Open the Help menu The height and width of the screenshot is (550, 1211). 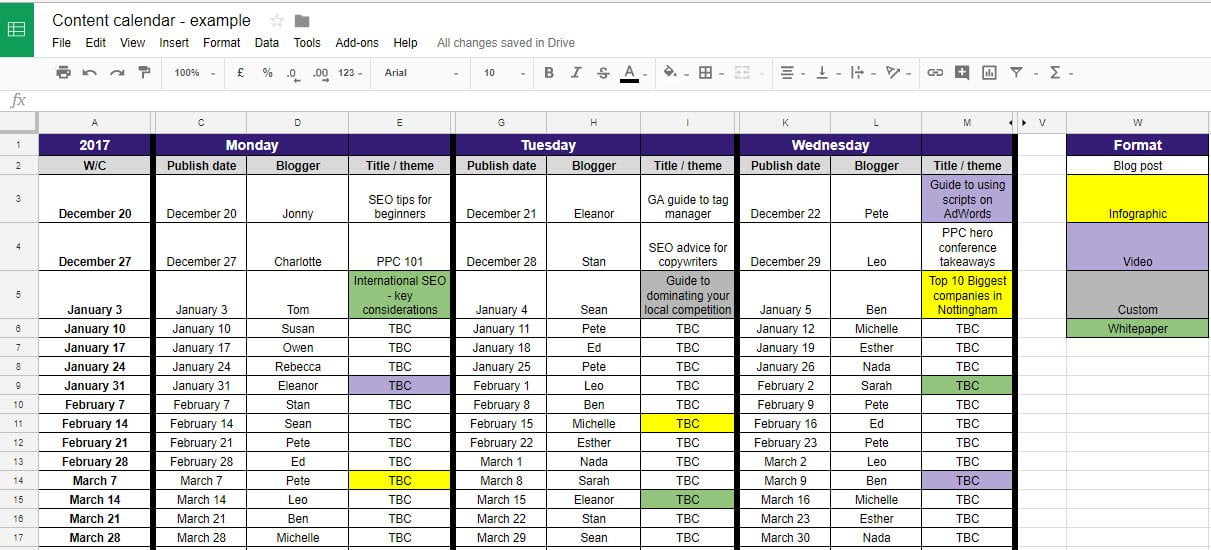click(405, 43)
